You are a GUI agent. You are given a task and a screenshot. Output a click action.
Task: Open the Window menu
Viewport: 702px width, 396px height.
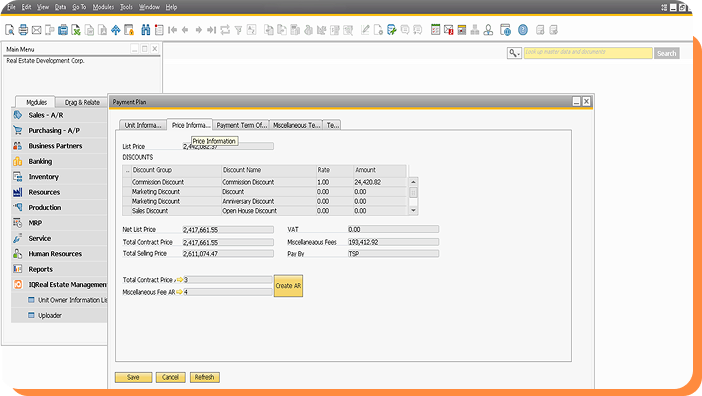(149, 7)
